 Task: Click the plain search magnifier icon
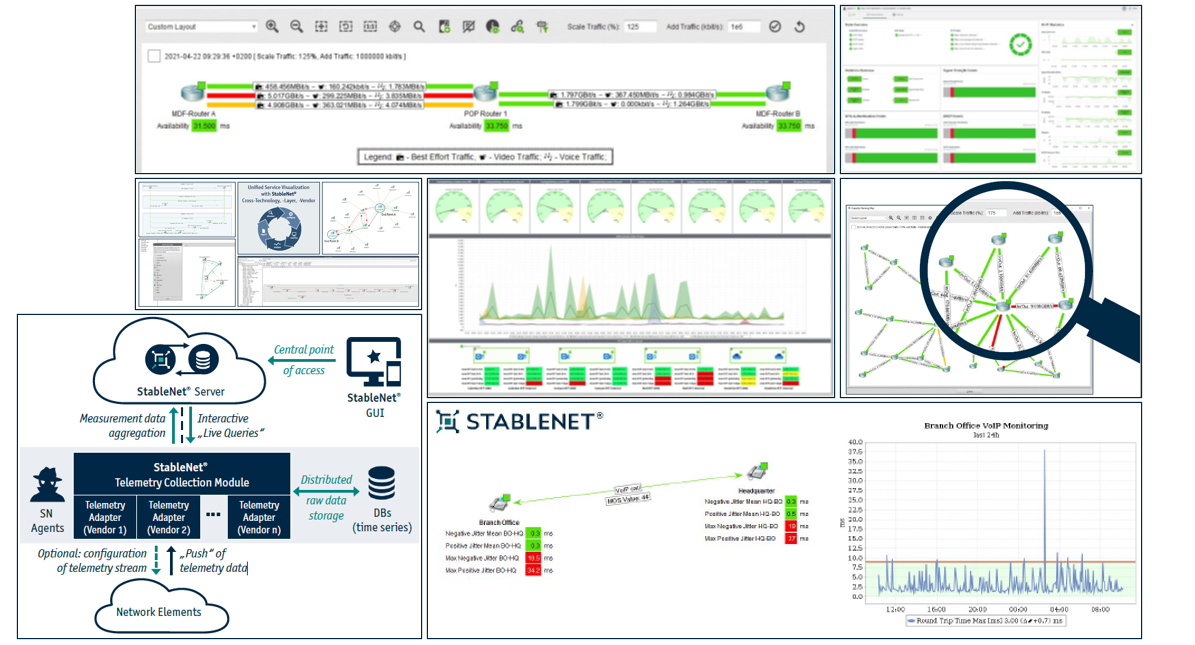click(419, 27)
